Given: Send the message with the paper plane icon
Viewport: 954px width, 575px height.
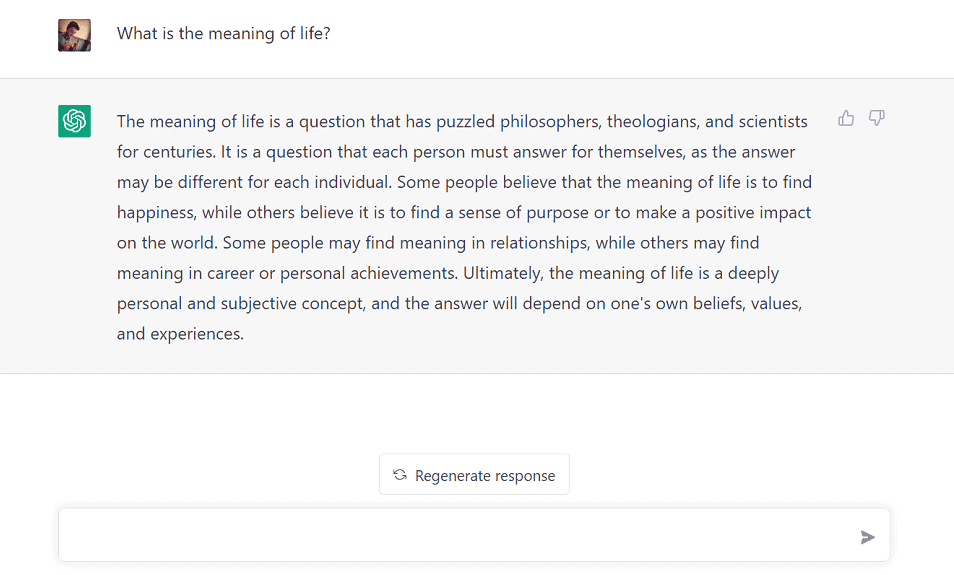Looking at the screenshot, I should tap(867, 537).
